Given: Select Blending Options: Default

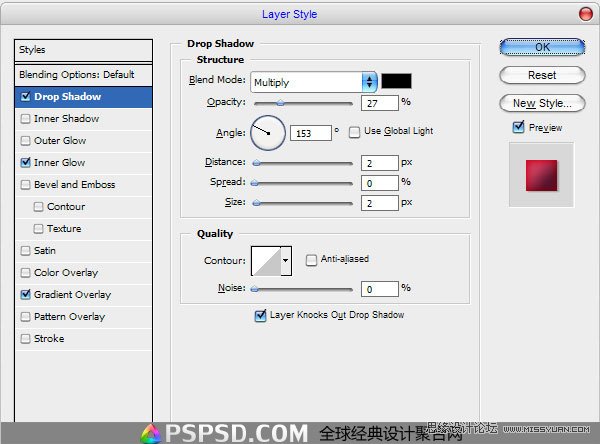Looking at the screenshot, I should tap(83, 75).
